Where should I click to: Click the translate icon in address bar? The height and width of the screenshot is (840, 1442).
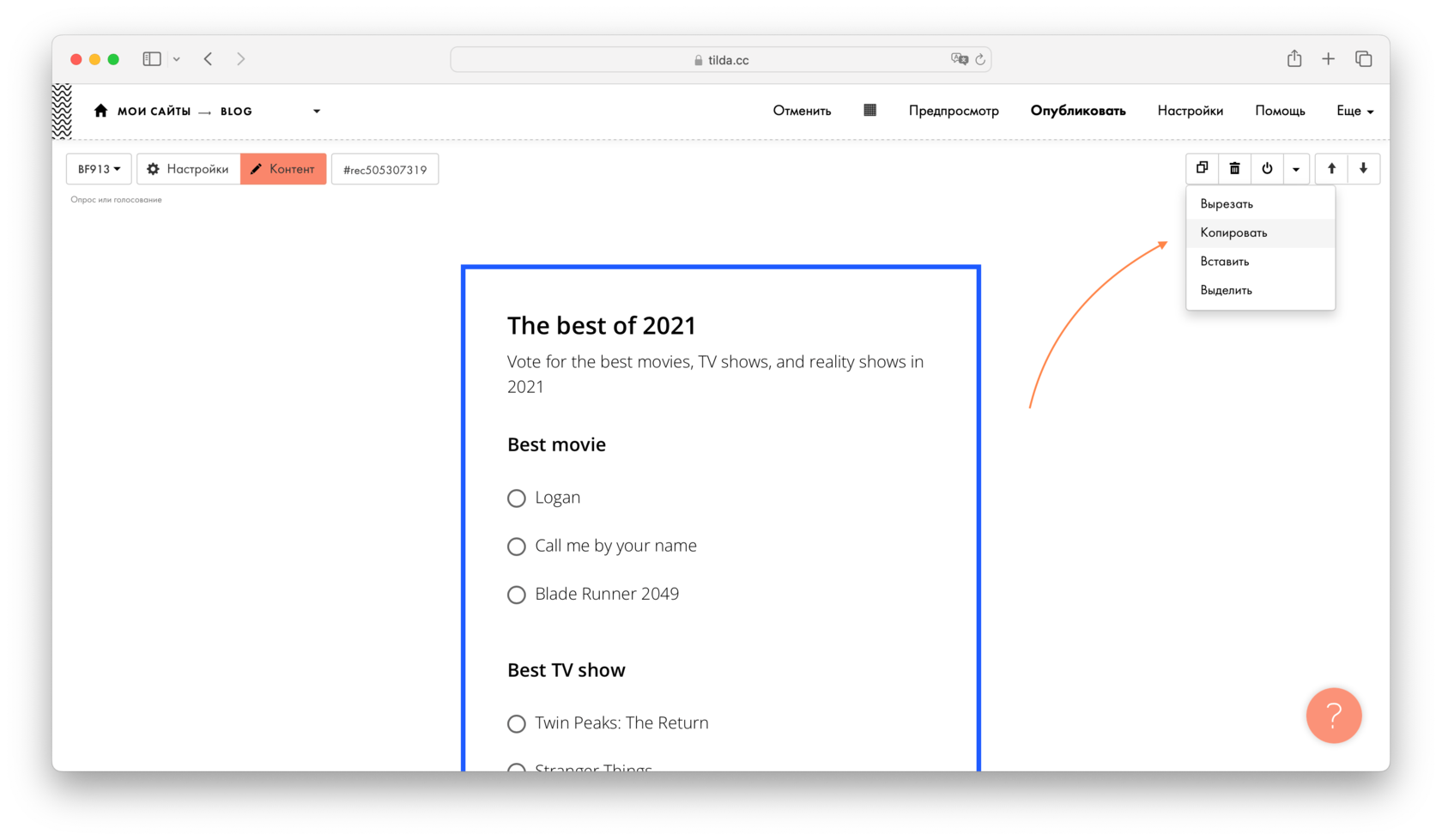click(959, 59)
